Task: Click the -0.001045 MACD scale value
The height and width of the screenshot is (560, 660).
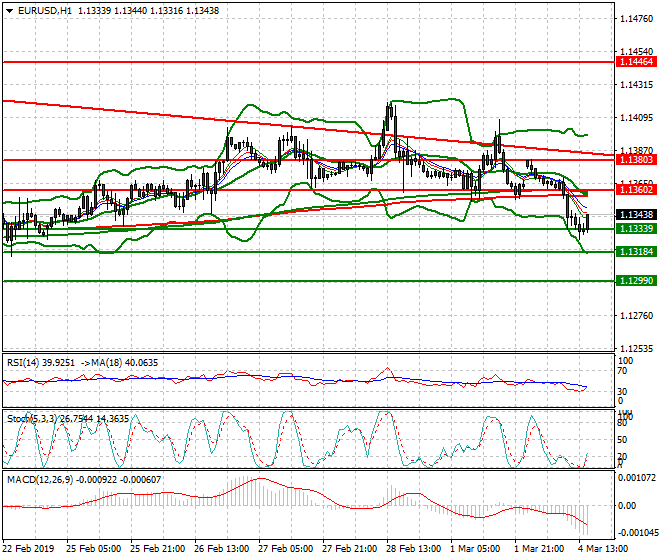Action: (x=637, y=533)
